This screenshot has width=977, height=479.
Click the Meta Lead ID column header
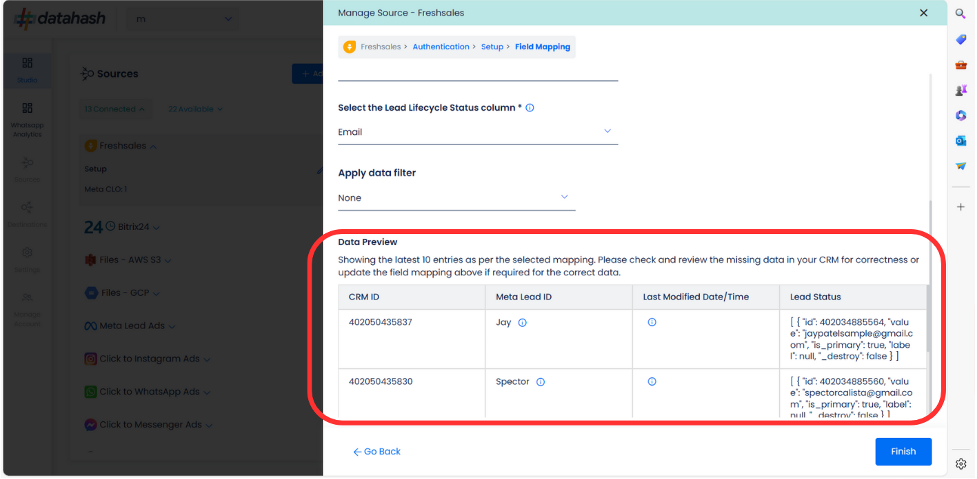[x=559, y=297]
